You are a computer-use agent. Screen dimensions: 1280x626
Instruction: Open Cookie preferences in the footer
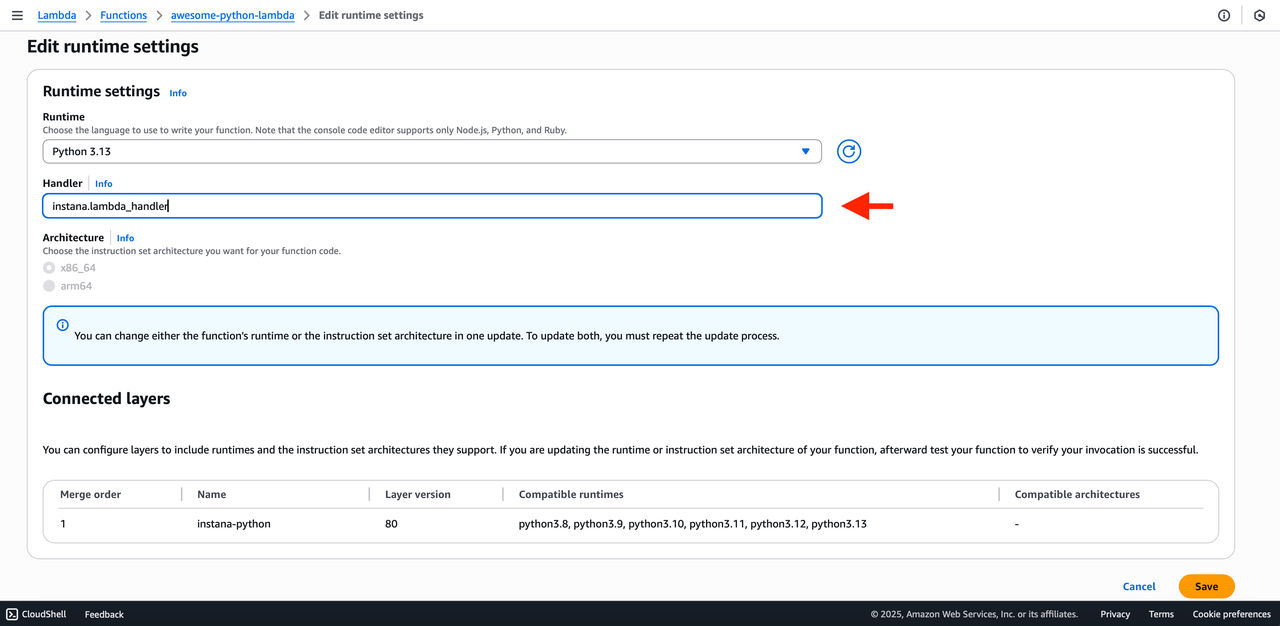pos(1231,614)
